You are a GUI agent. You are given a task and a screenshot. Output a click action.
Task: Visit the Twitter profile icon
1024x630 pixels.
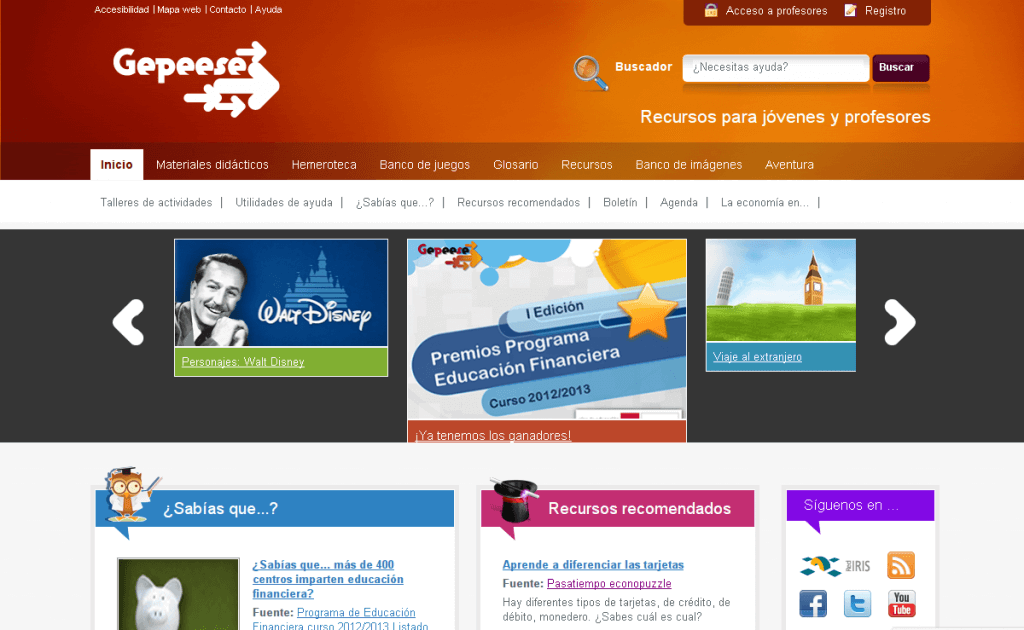click(857, 603)
